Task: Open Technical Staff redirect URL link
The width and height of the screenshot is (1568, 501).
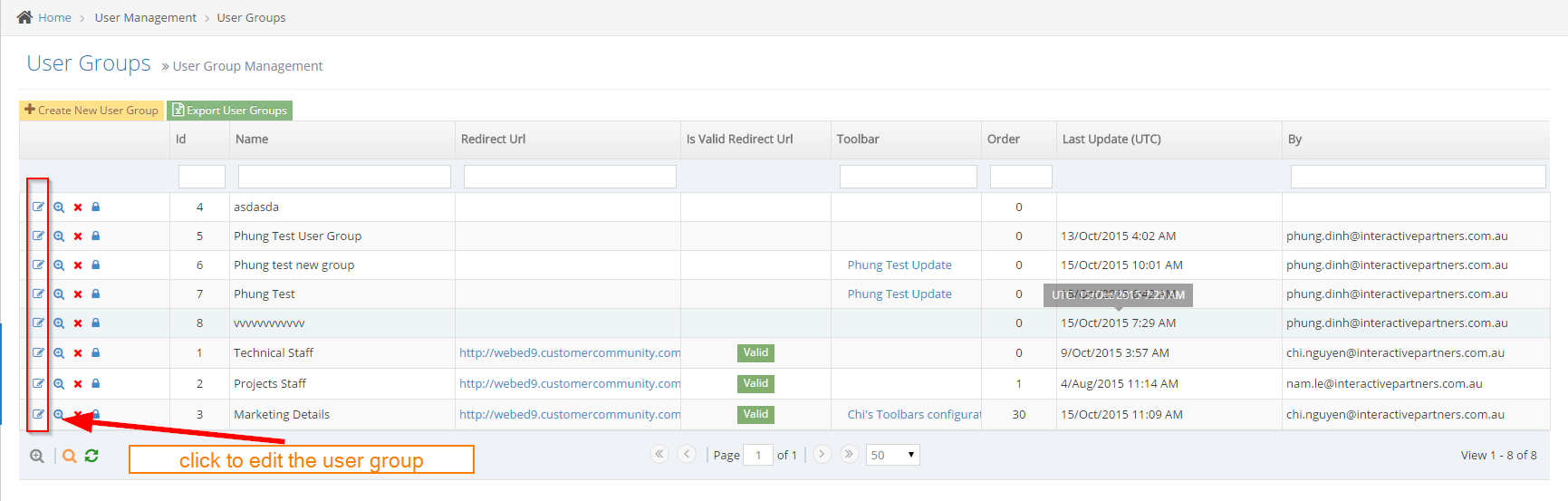Action: click(570, 353)
